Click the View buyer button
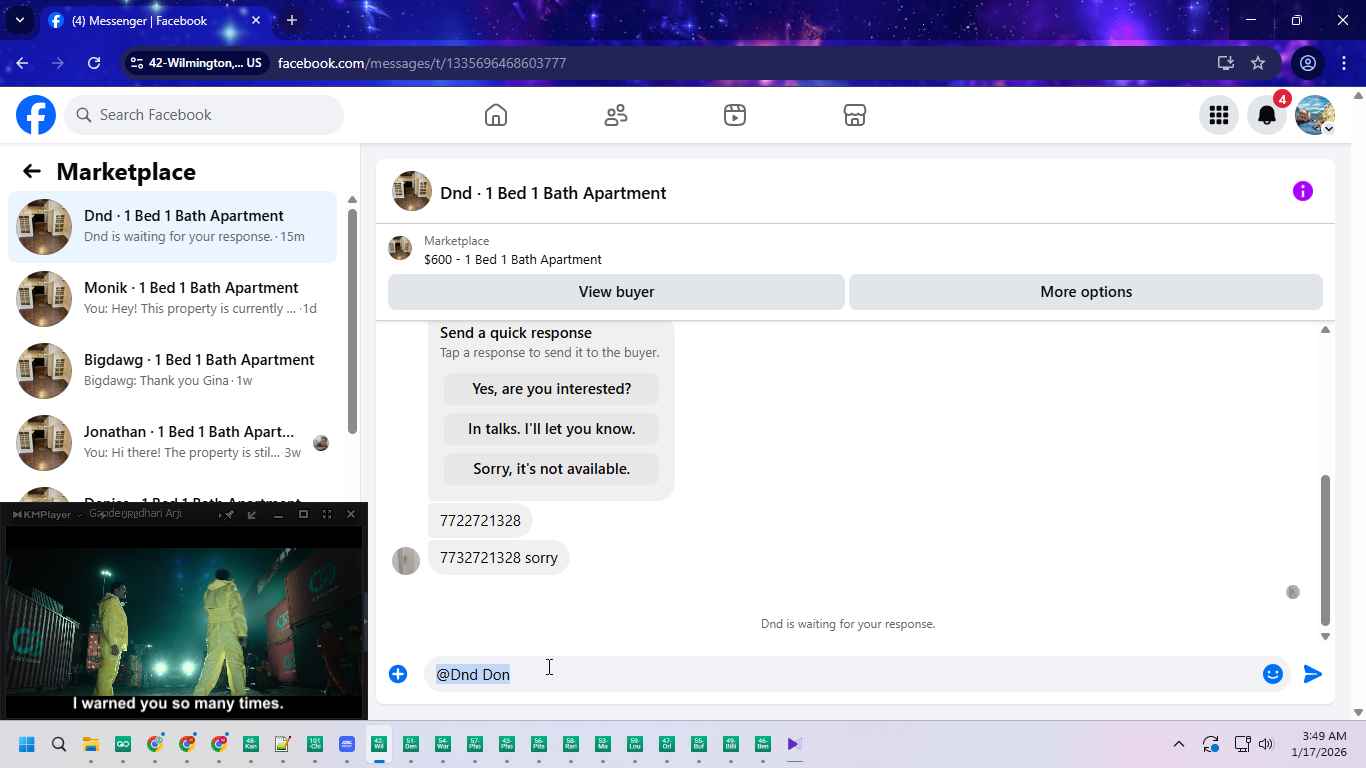This screenshot has width=1366, height=768. (x=616, y=292)
